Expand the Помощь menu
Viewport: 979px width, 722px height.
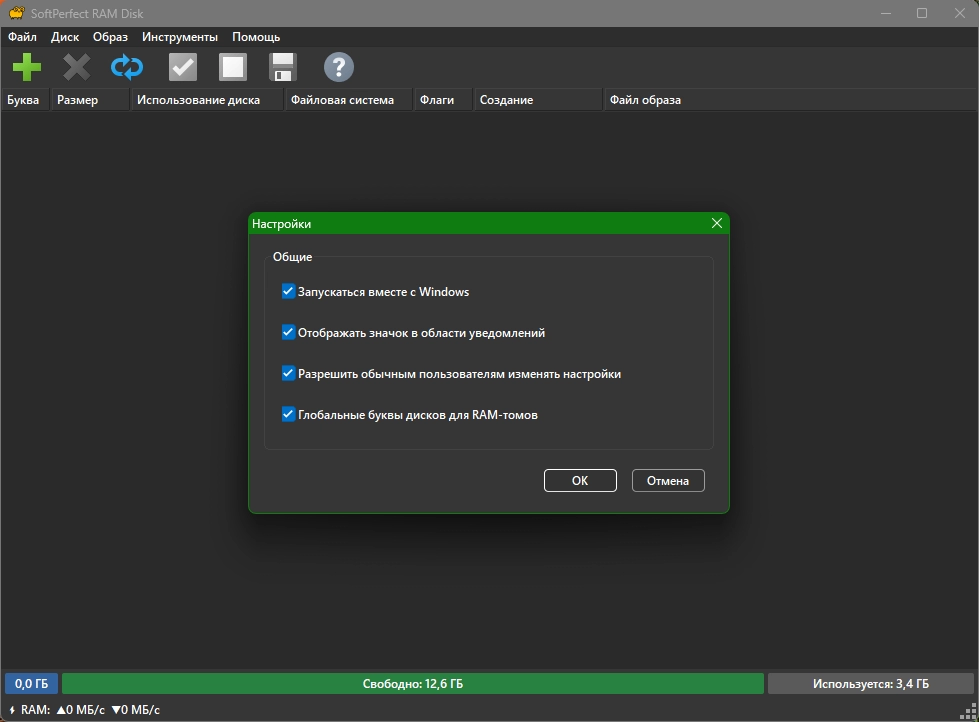(x=256, y=37)
